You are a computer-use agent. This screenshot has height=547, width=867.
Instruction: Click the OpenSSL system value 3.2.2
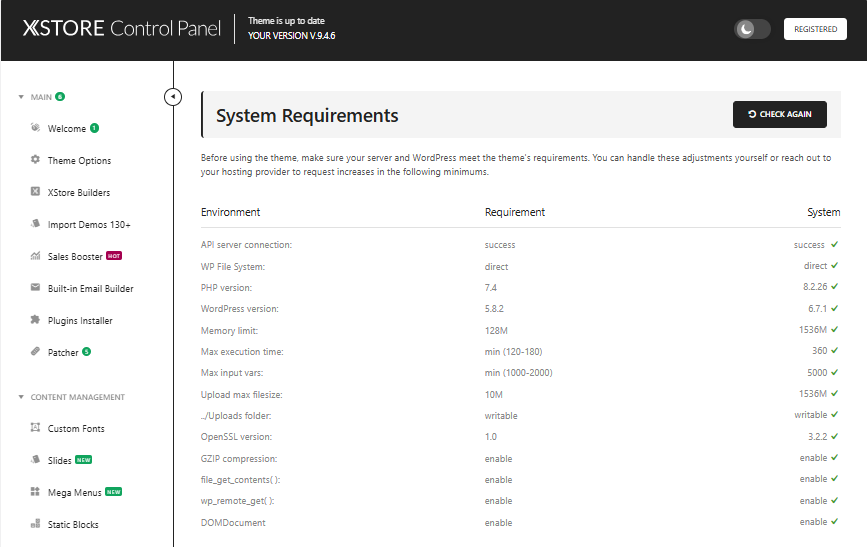(817, 436)
